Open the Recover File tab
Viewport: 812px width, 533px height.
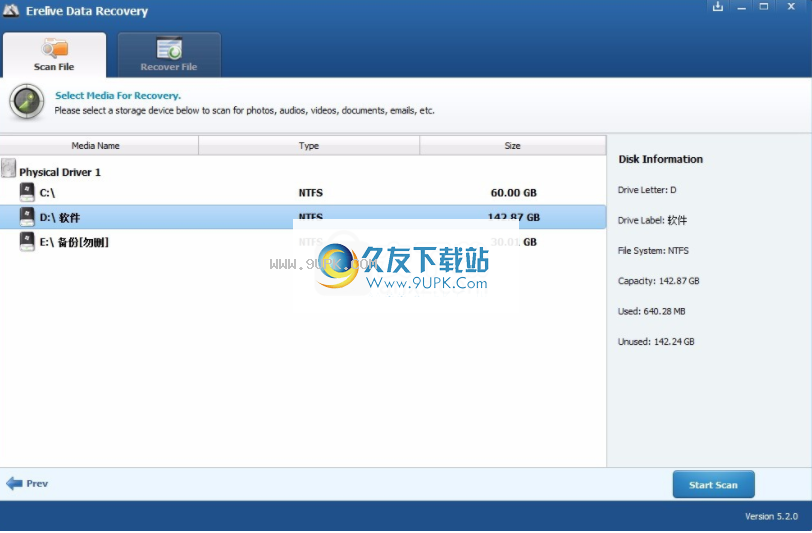pos(169,55)
